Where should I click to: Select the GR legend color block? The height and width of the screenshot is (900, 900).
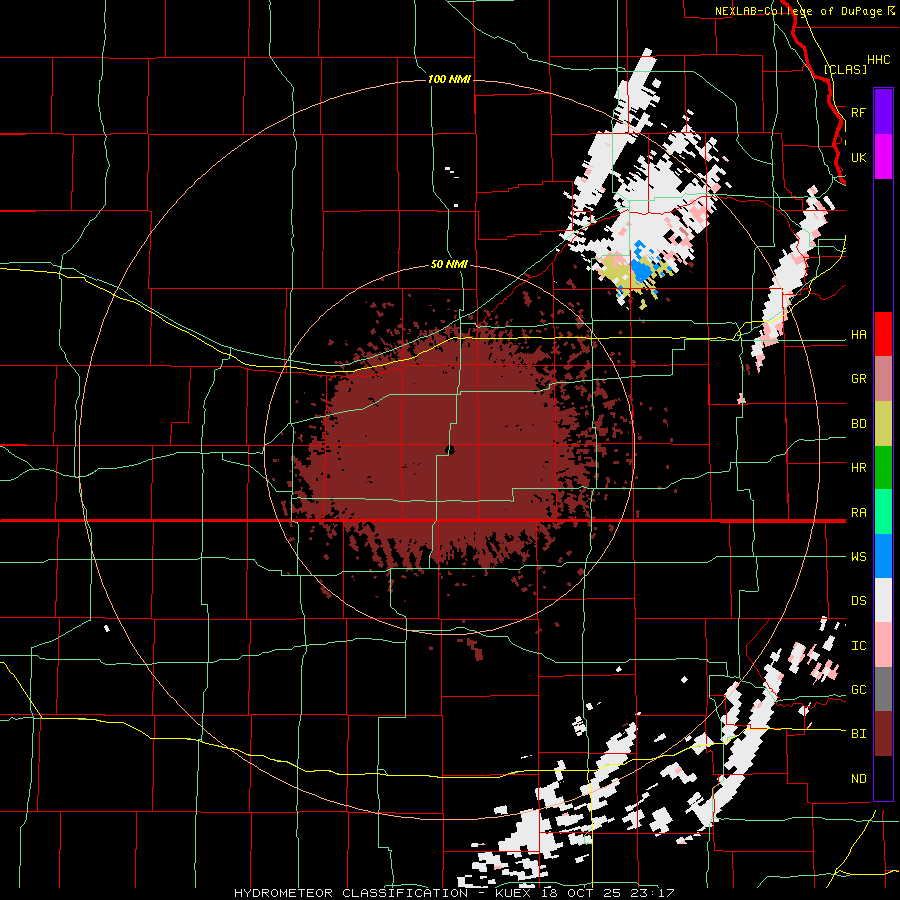883,378
